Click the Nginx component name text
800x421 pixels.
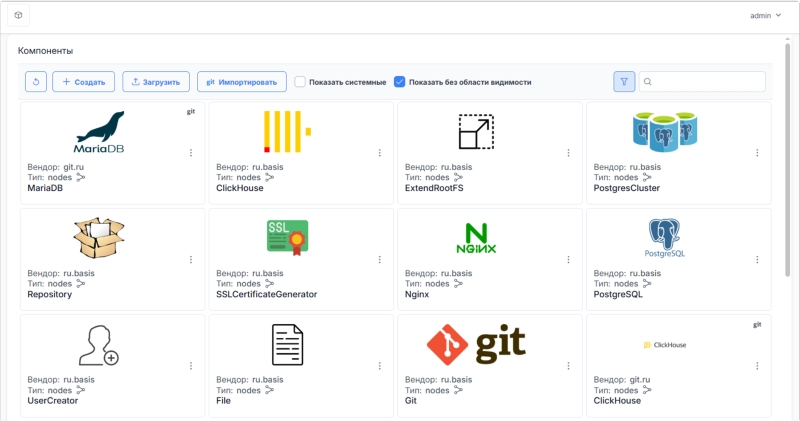tap(417, 294)
